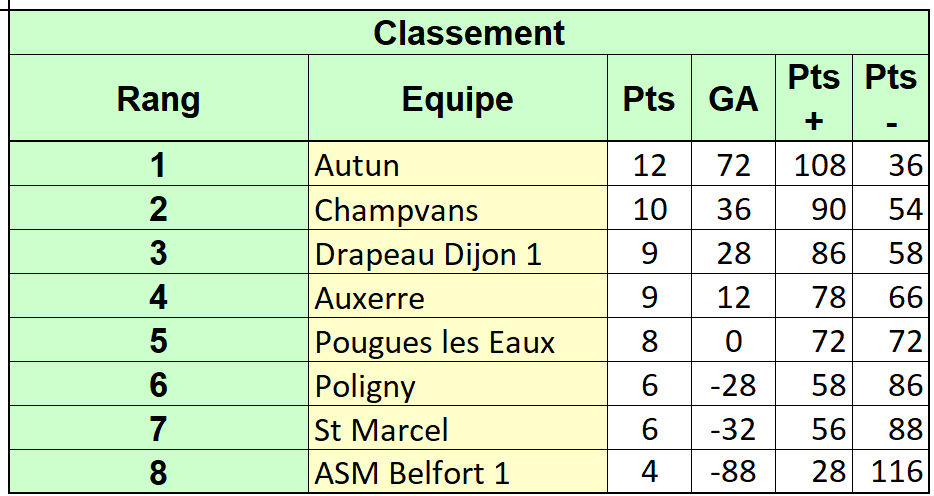934x496 pixels.
Task: Click the Pougues les Eaux cell
Action: pyautogui.click(x=457, y=340)
